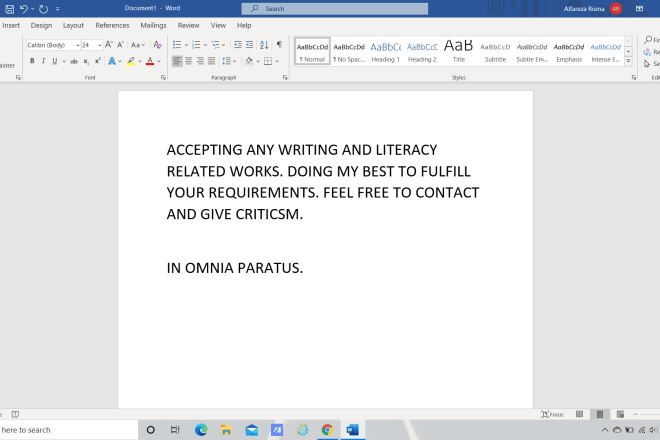This screenshot has height=440, width=660.
Task: Apply red font color
Action: point(150,61)
